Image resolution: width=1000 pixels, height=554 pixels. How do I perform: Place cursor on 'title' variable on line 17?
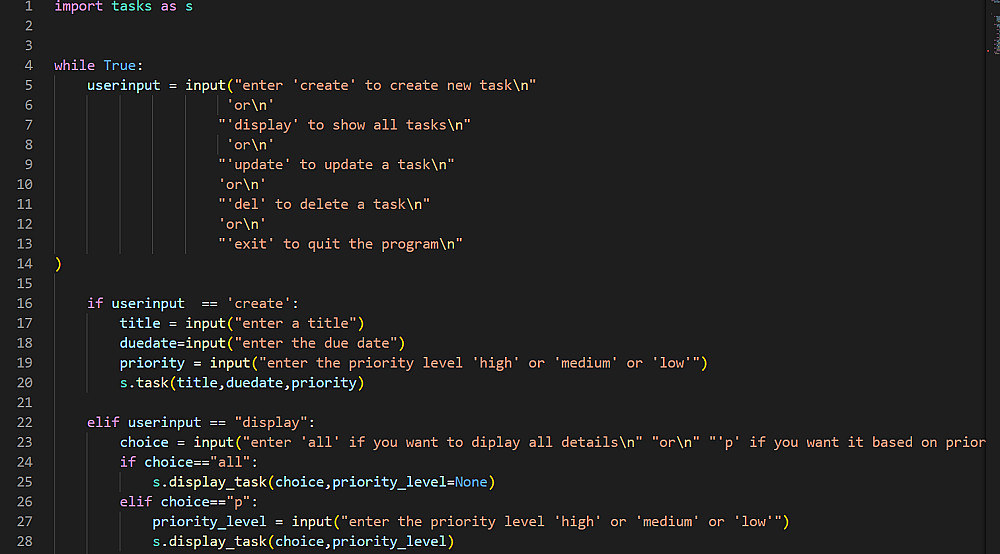140,323
